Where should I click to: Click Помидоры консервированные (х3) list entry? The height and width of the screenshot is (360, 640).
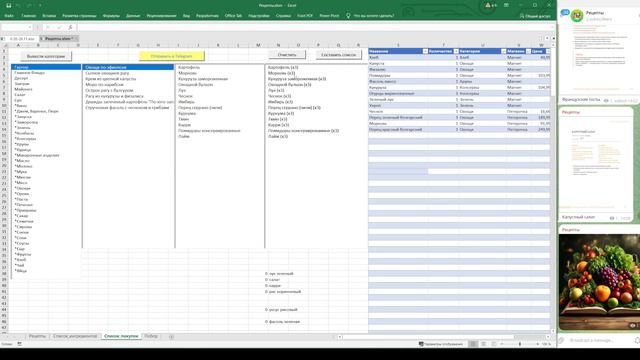pyautogui.click(x=303, y=131)
